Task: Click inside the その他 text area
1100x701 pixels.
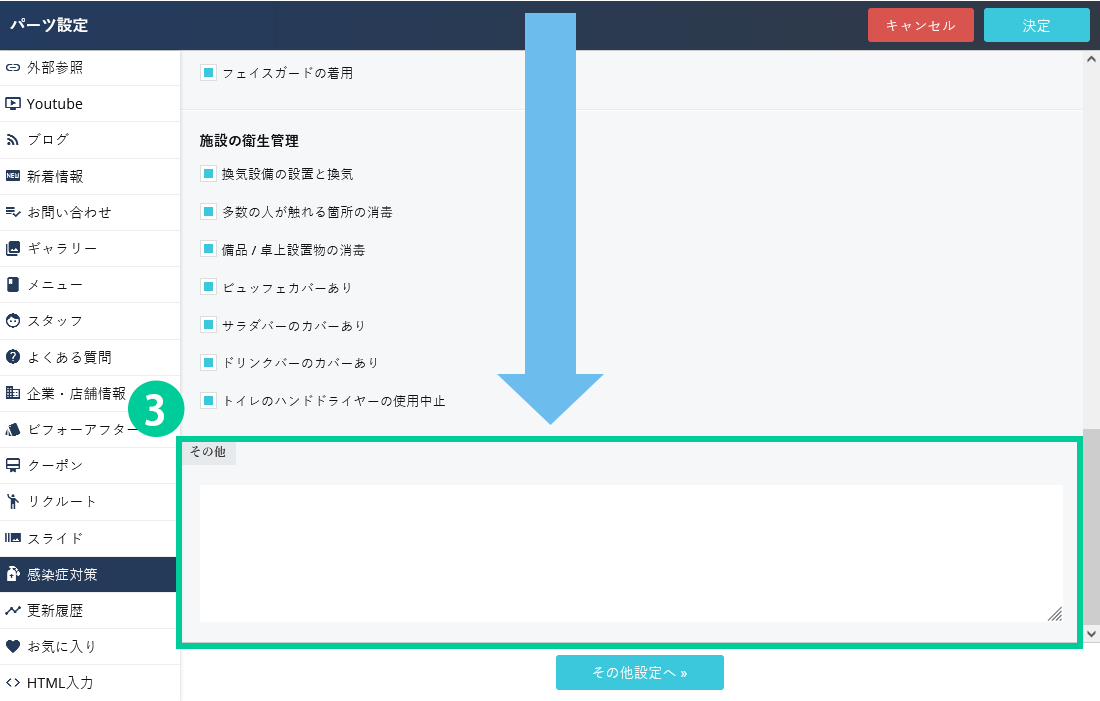Action: [630, 553]
